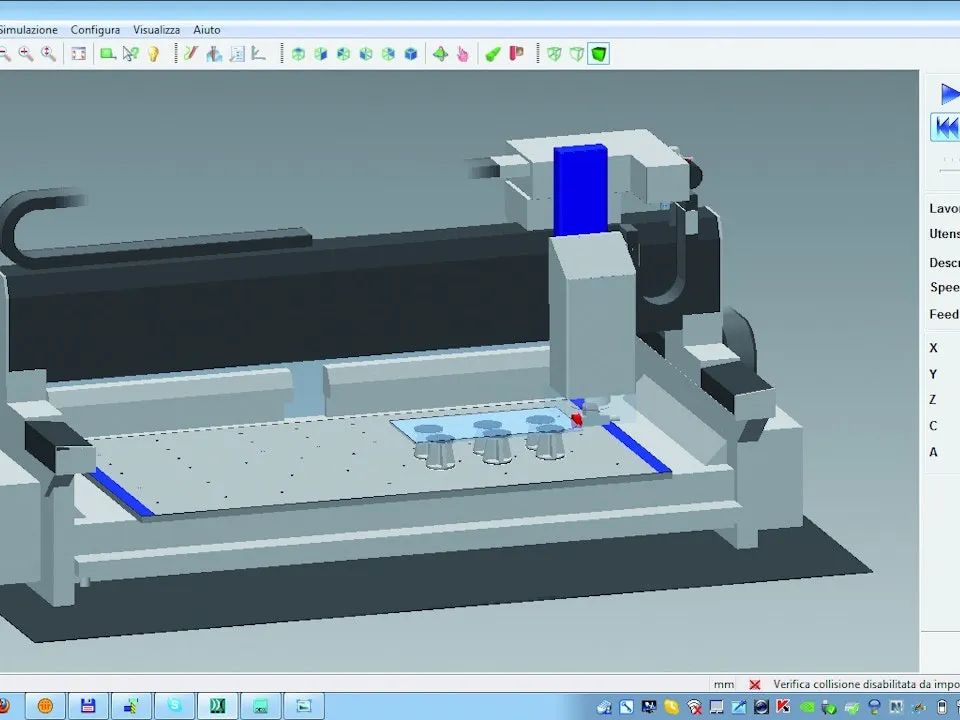Click the floppy disk icon on the taskbar

88,706
